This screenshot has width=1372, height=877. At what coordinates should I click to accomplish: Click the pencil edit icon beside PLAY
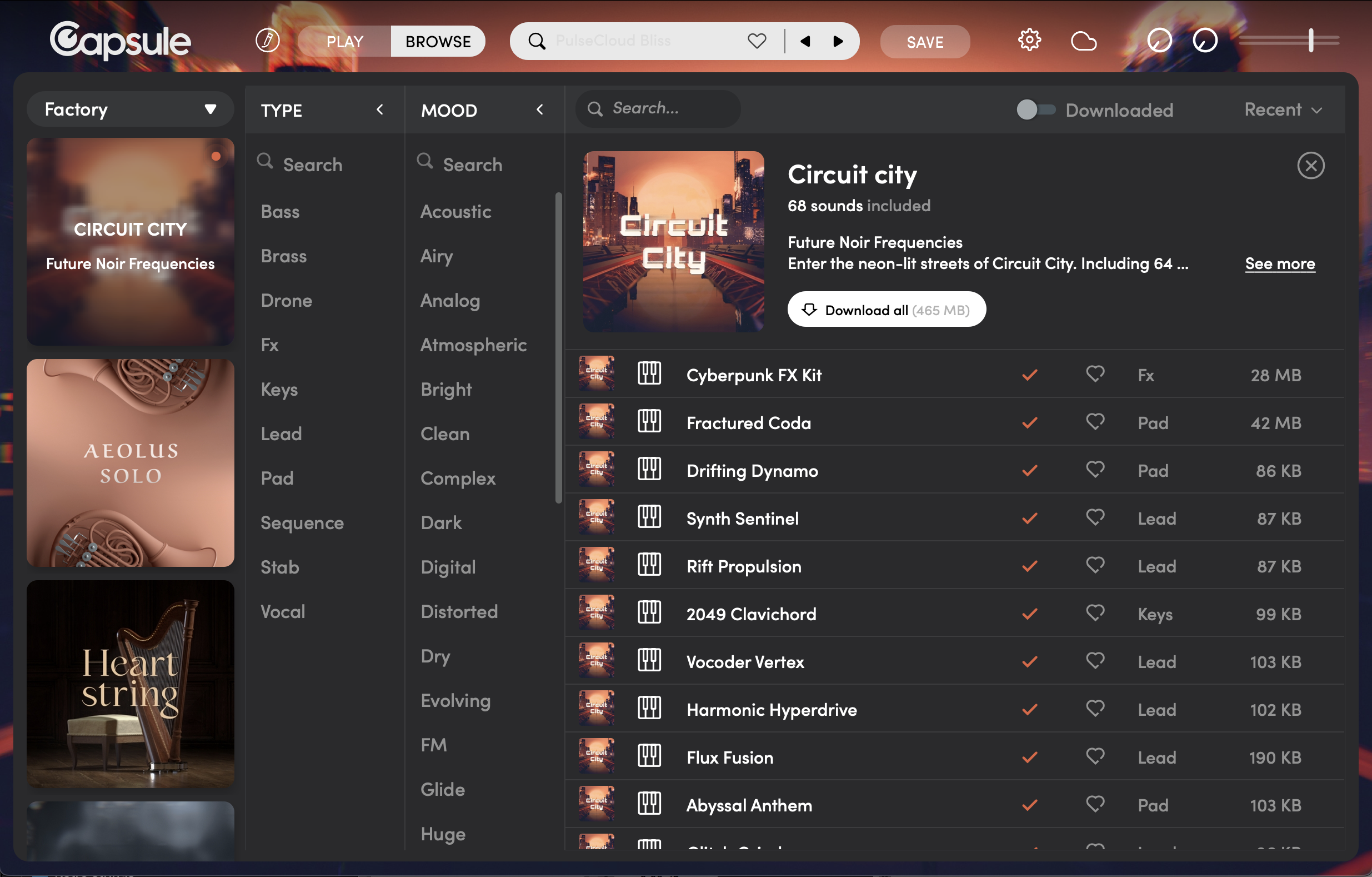(267, 41)
